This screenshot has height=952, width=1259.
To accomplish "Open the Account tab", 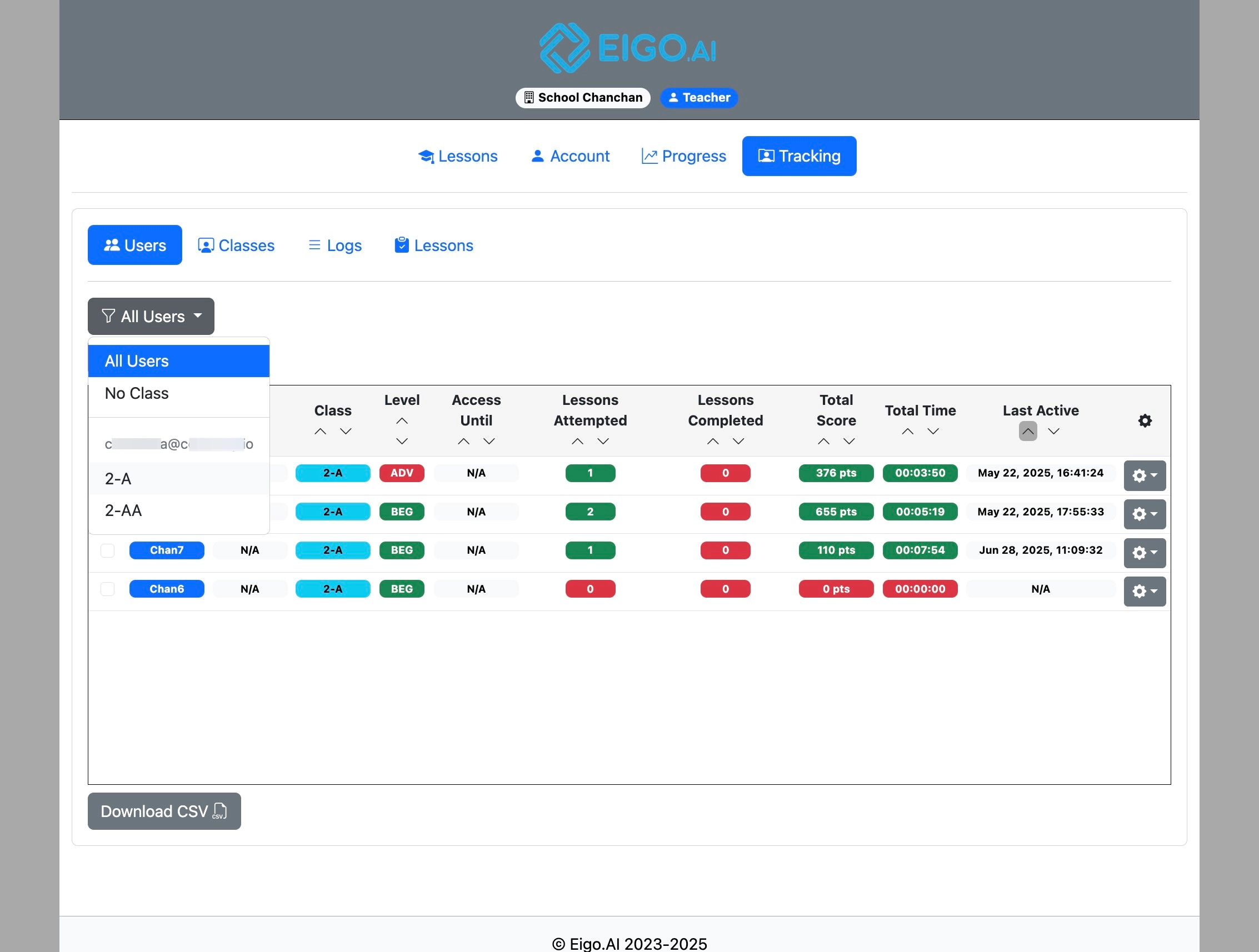I will coord(569,156).
